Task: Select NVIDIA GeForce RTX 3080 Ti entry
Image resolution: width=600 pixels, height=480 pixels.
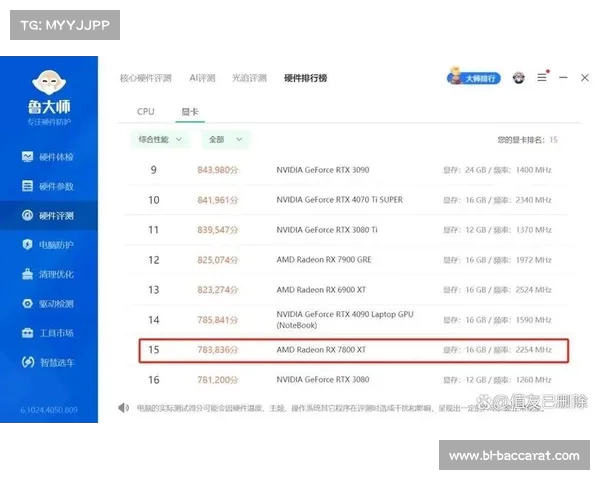Action: 327,230
